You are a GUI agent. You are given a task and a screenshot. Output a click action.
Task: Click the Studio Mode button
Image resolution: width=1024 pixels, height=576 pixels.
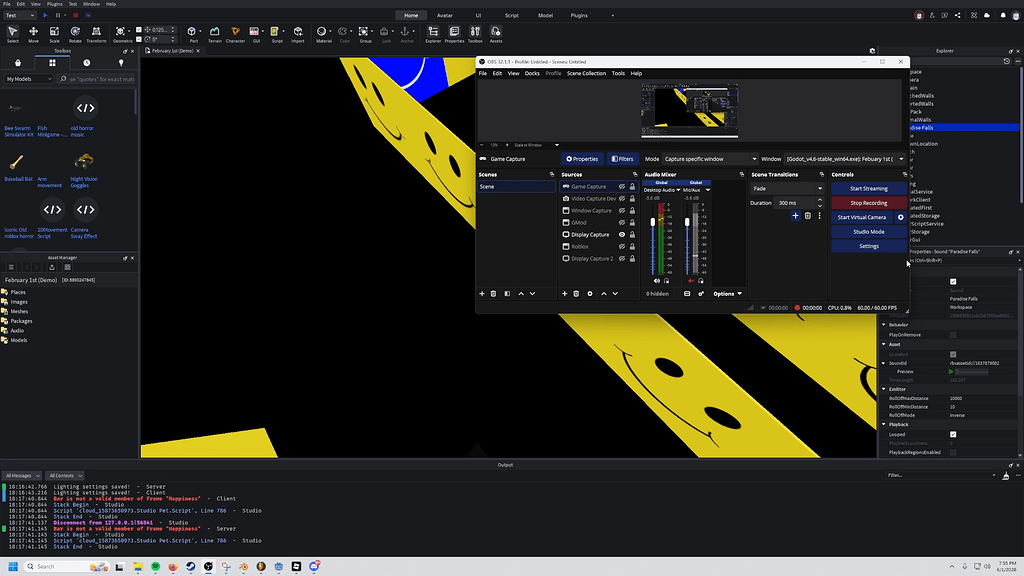869,232
